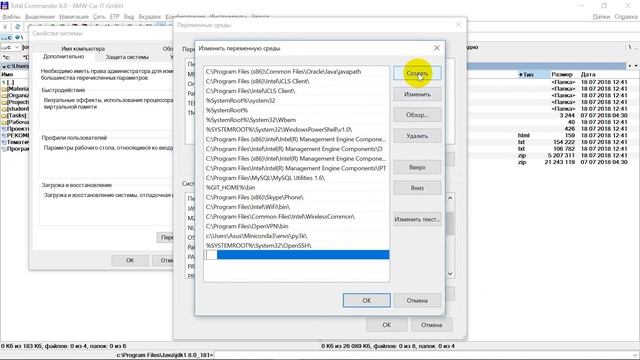Switch to the Дополнительно tab
This screenshot has width=640, height=360.
(63, 57)
